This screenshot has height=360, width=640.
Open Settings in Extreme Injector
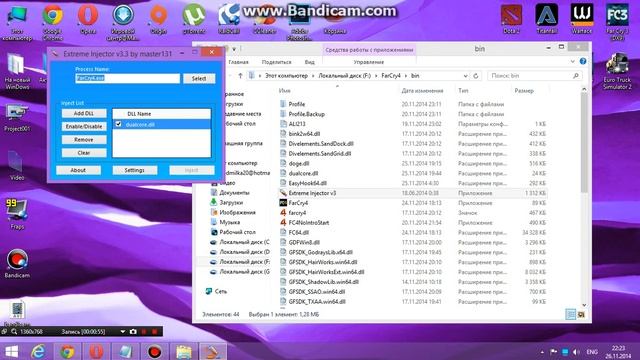tap(135, 170)
